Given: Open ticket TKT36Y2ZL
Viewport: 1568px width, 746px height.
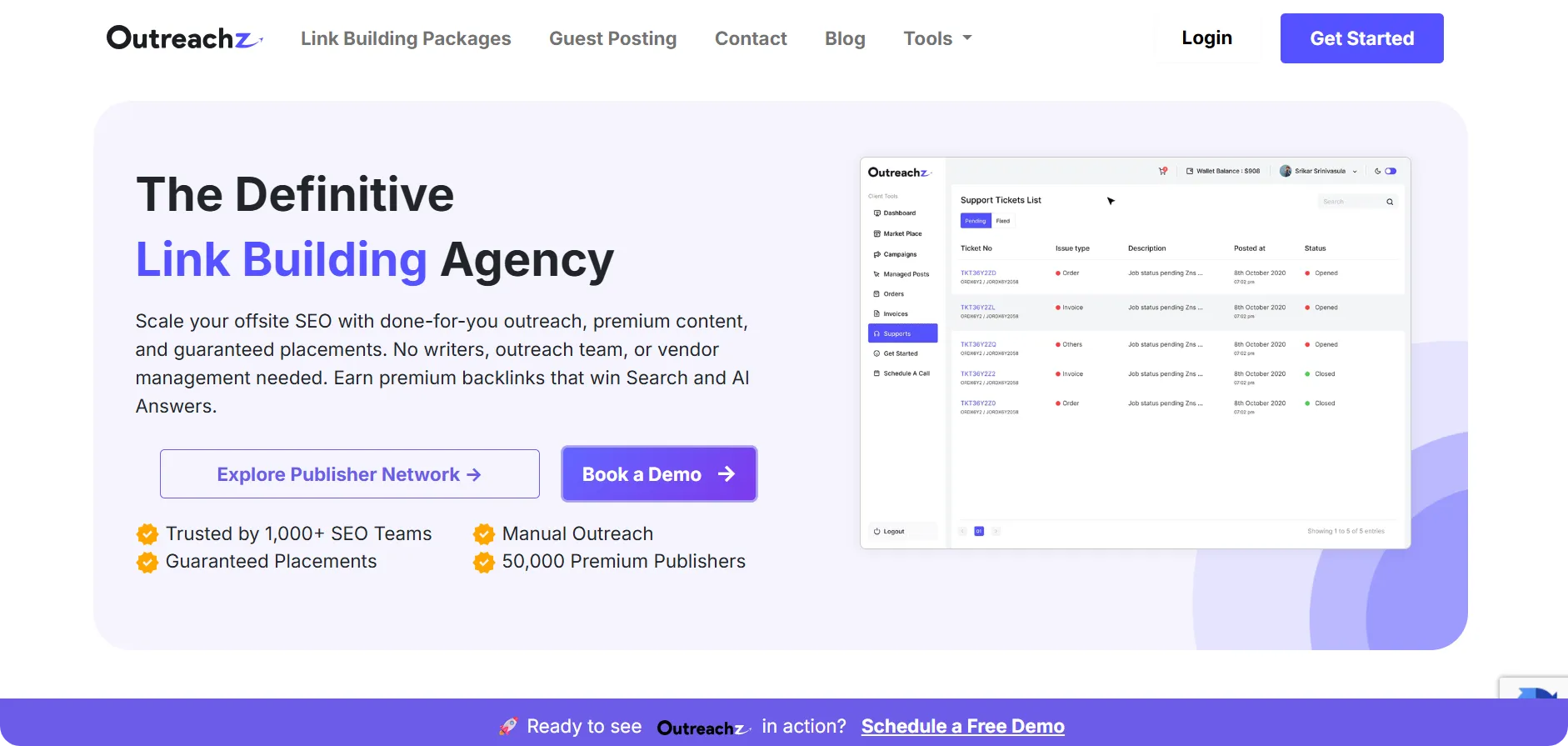Looking at the screenshot, I should point(978,308).
